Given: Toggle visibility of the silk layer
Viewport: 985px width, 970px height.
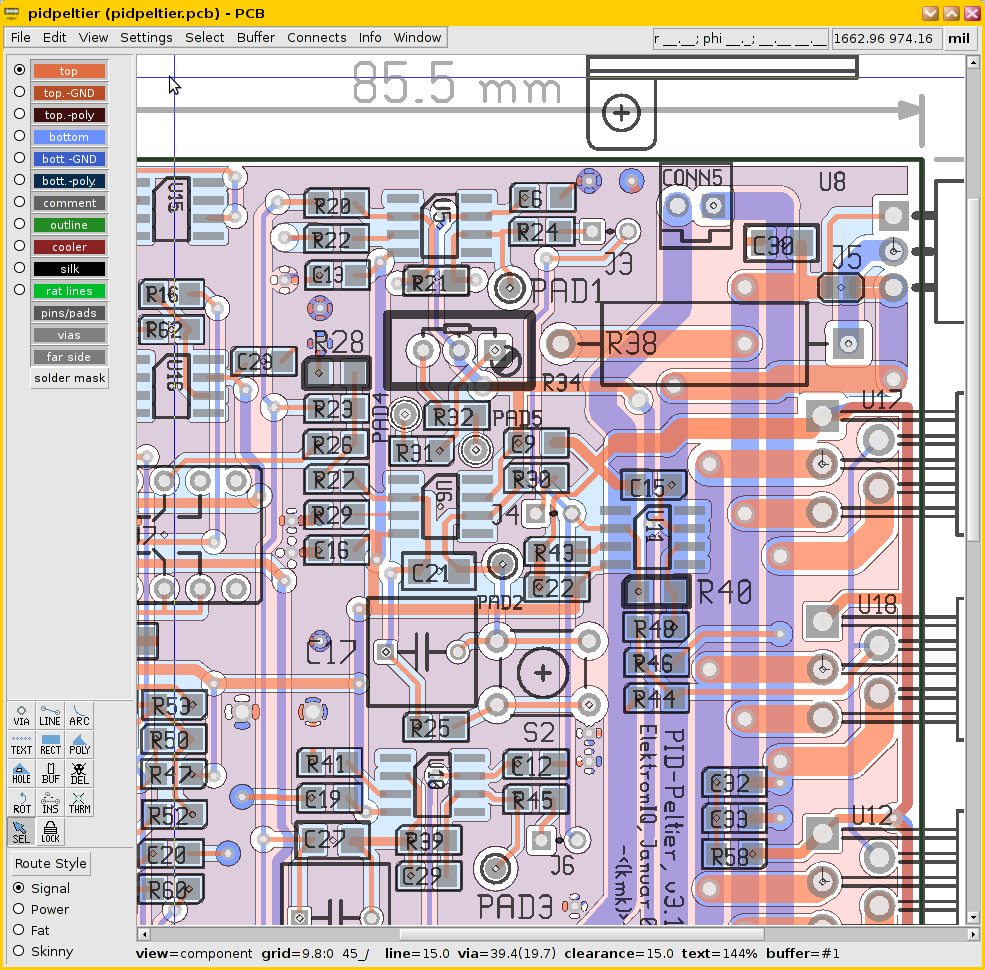Looking at the screenshot, I should coord(69,269).
